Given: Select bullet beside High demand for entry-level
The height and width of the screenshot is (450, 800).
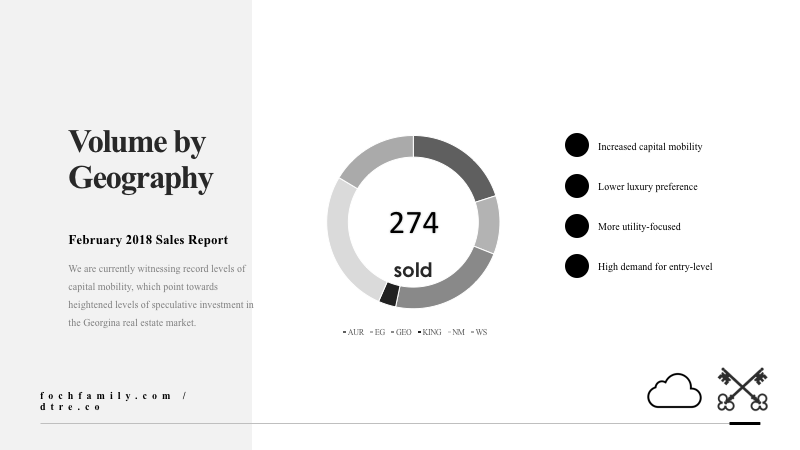Looking at the screenshot, I should tap(577, 266).
